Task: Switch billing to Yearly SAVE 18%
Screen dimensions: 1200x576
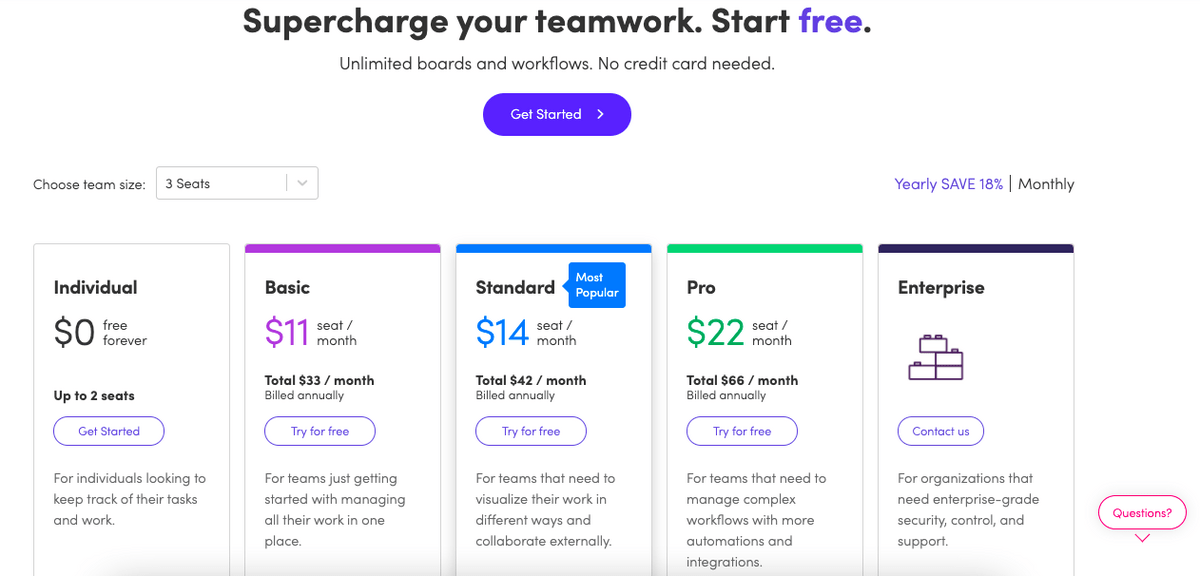Action: (x=948, y=184)
